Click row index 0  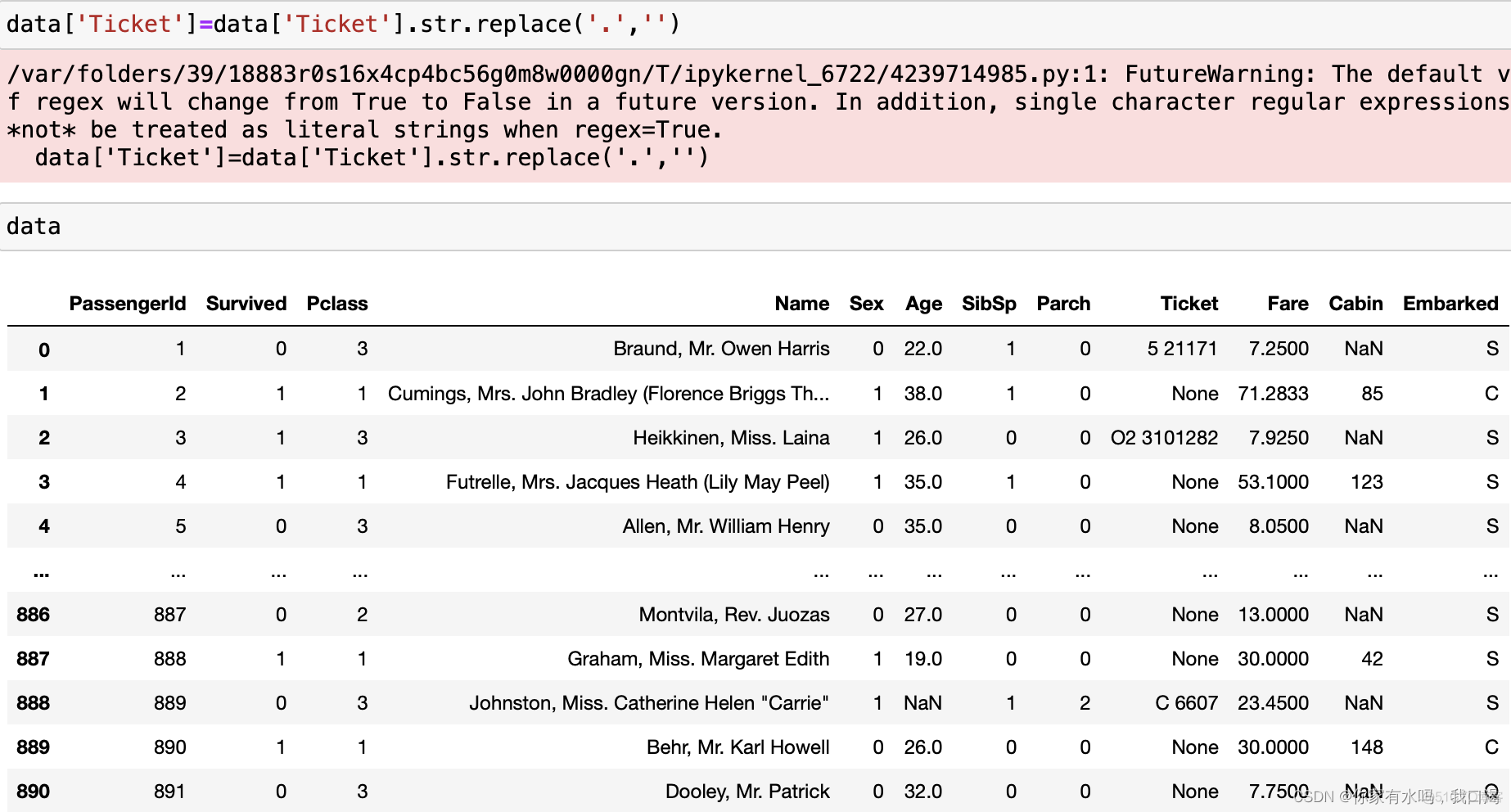44,350
